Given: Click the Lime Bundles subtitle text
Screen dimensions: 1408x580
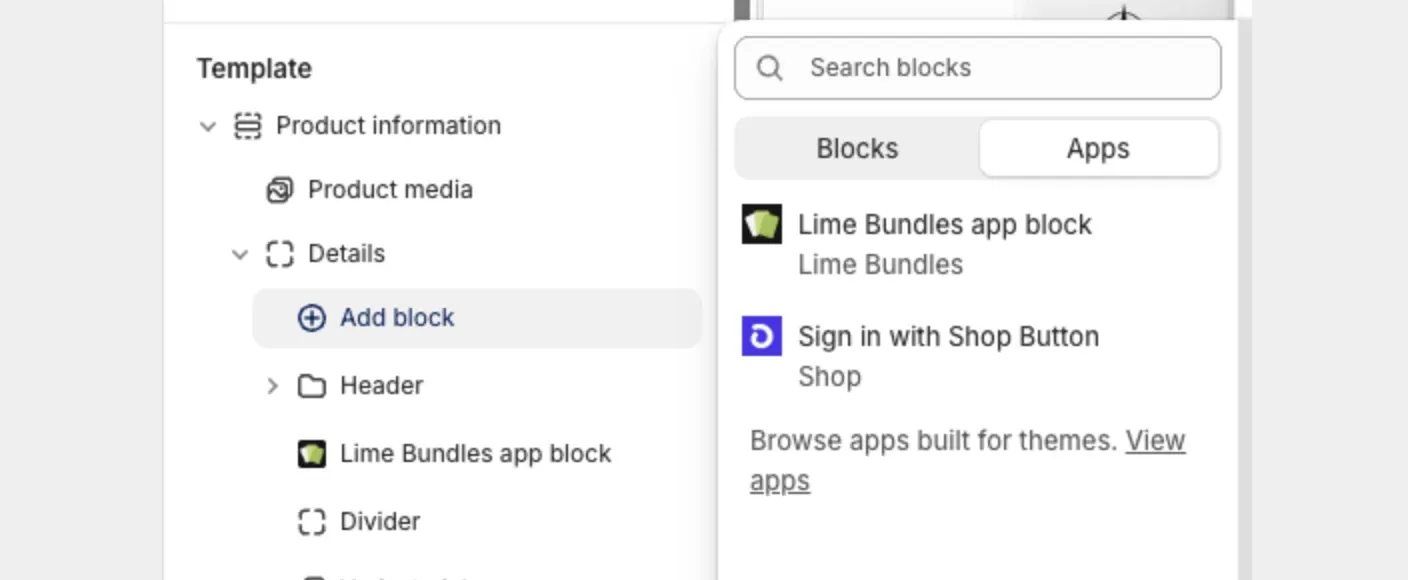Looking at the screenshot, I should 880,265.
